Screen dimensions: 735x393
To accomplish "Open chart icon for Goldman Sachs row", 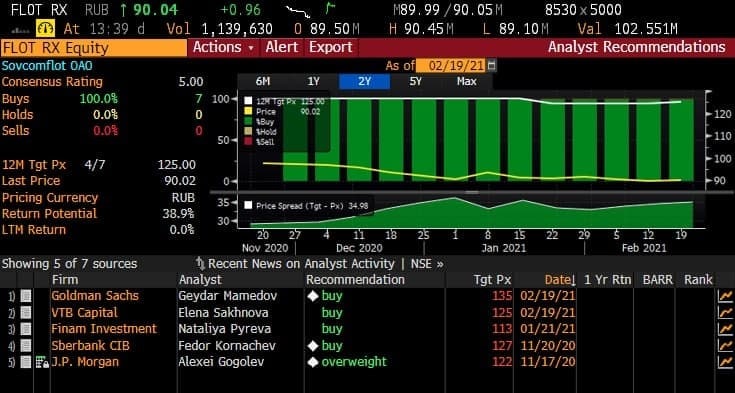I will pyautogui.click(x=725, y=296).
